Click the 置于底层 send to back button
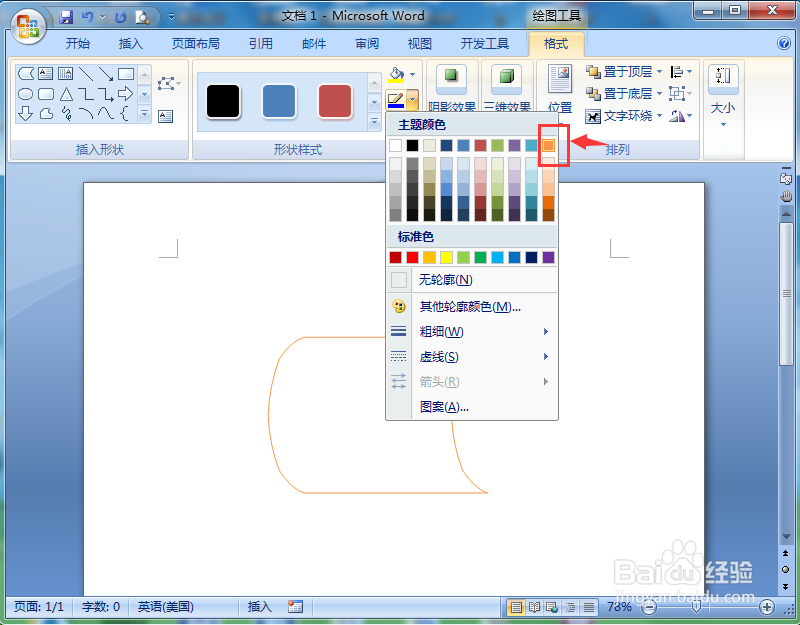This screenshot has width=800, height=625. [x=619, y=93]
